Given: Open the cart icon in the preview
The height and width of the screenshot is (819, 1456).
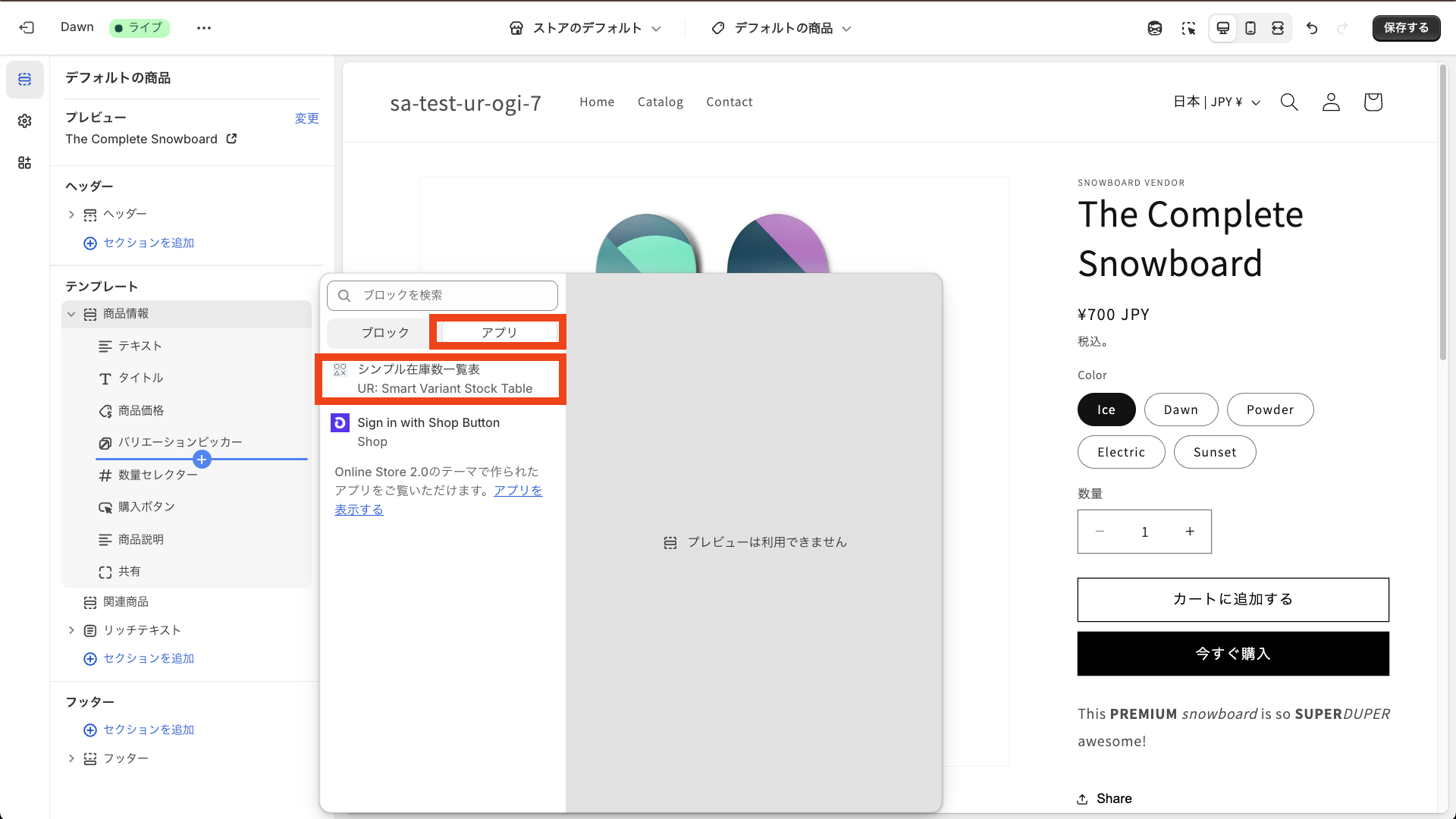Looking at the screenshot, I should [x=1373, y=102].
